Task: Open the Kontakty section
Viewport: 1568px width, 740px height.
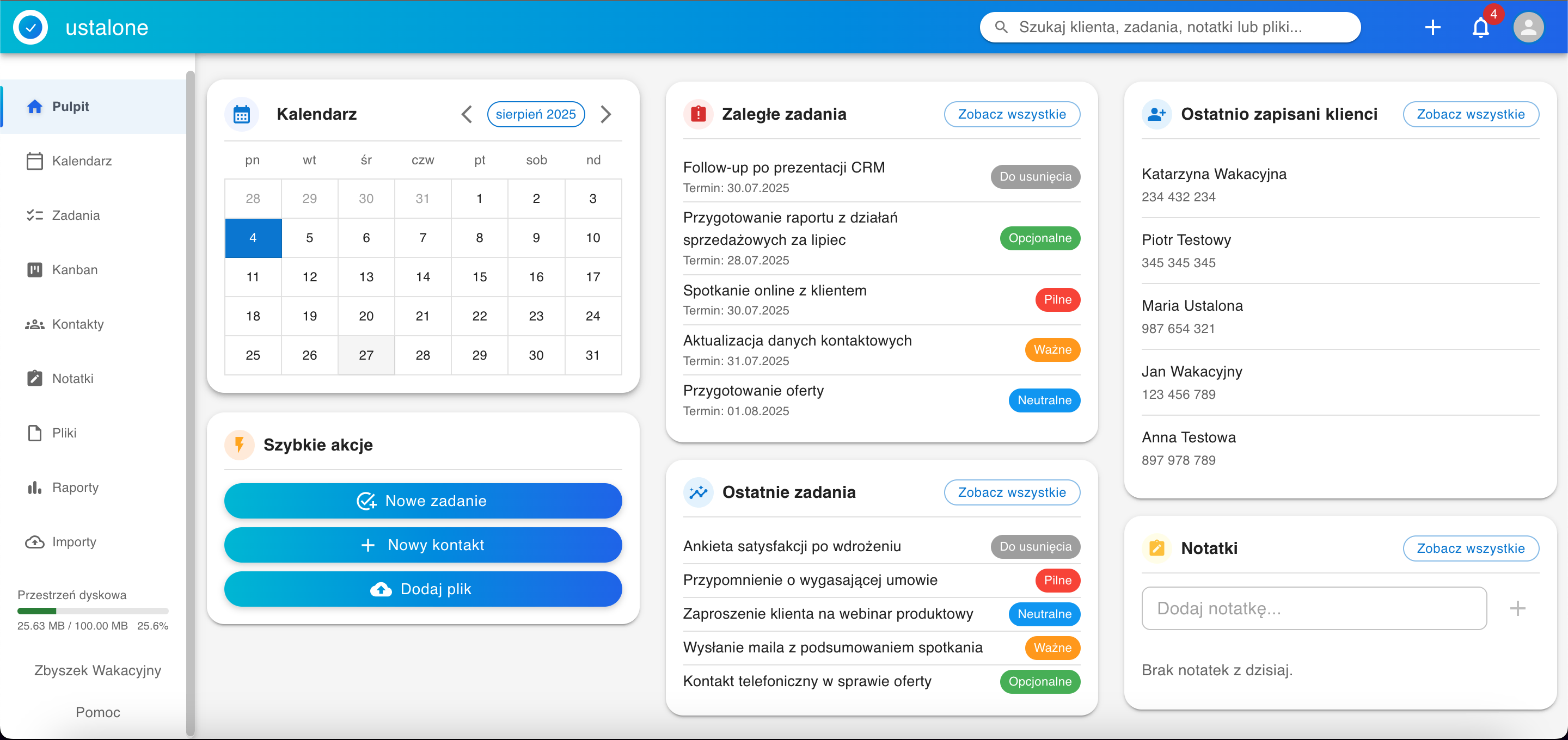Action: point(78,324)
